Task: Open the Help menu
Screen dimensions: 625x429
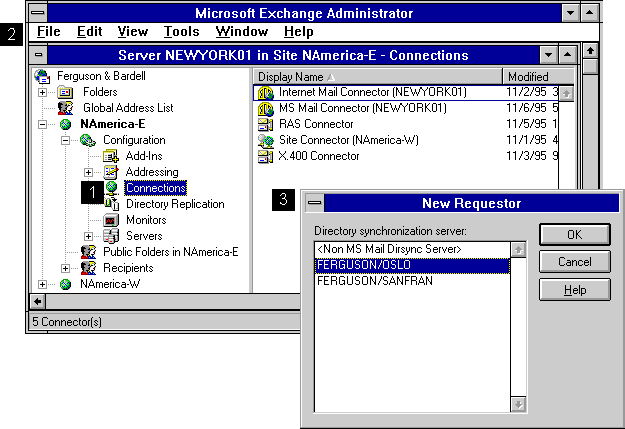Action: coord(299,31)
